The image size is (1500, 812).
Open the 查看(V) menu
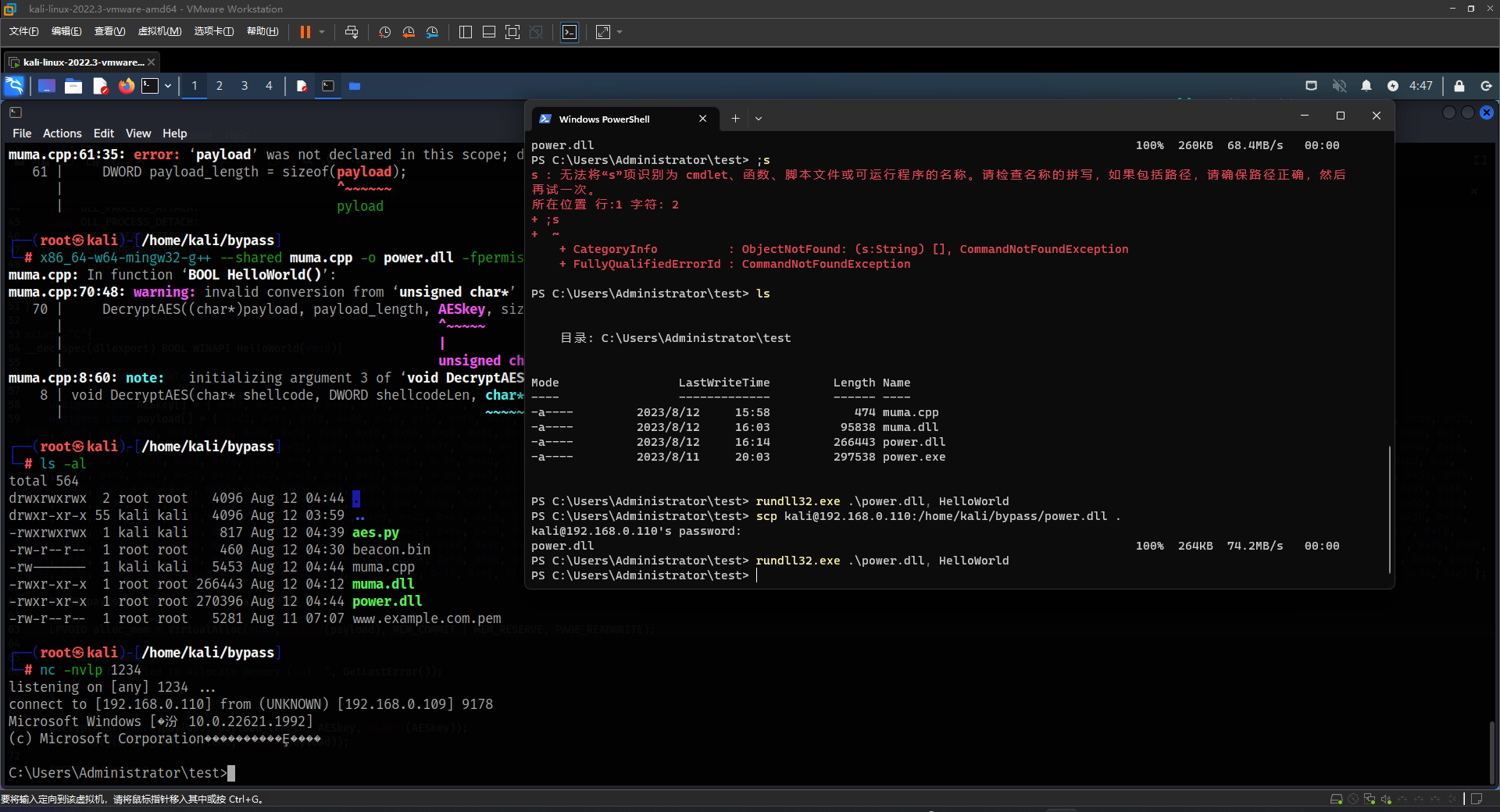point(109,31)
